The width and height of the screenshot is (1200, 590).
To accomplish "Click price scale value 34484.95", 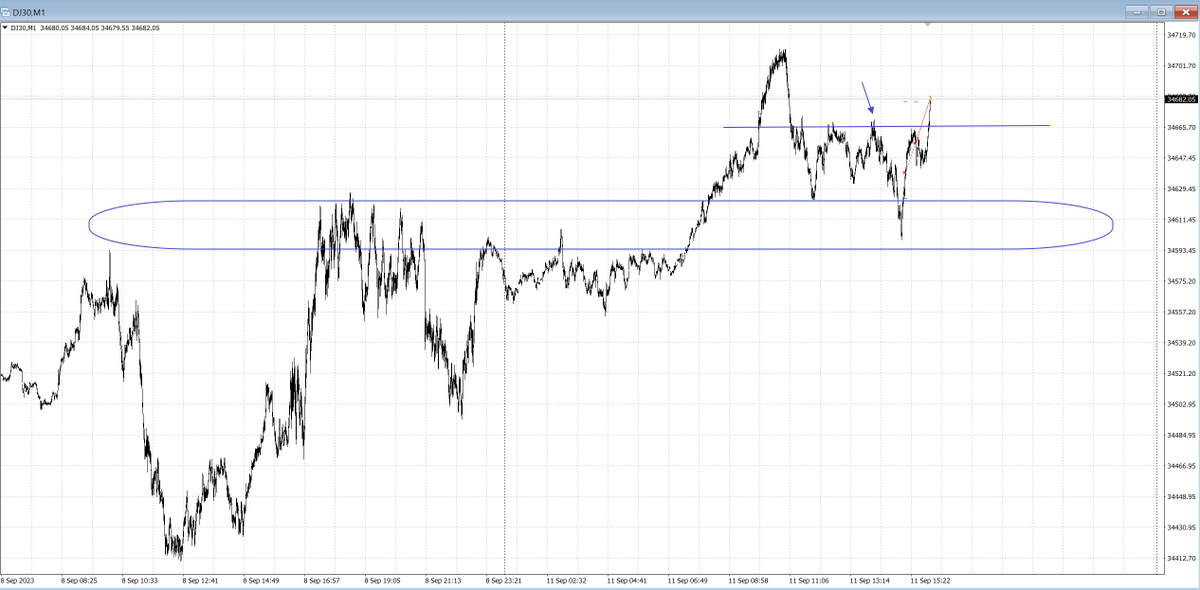I will pyautogui.click(x=1181, y=435).
